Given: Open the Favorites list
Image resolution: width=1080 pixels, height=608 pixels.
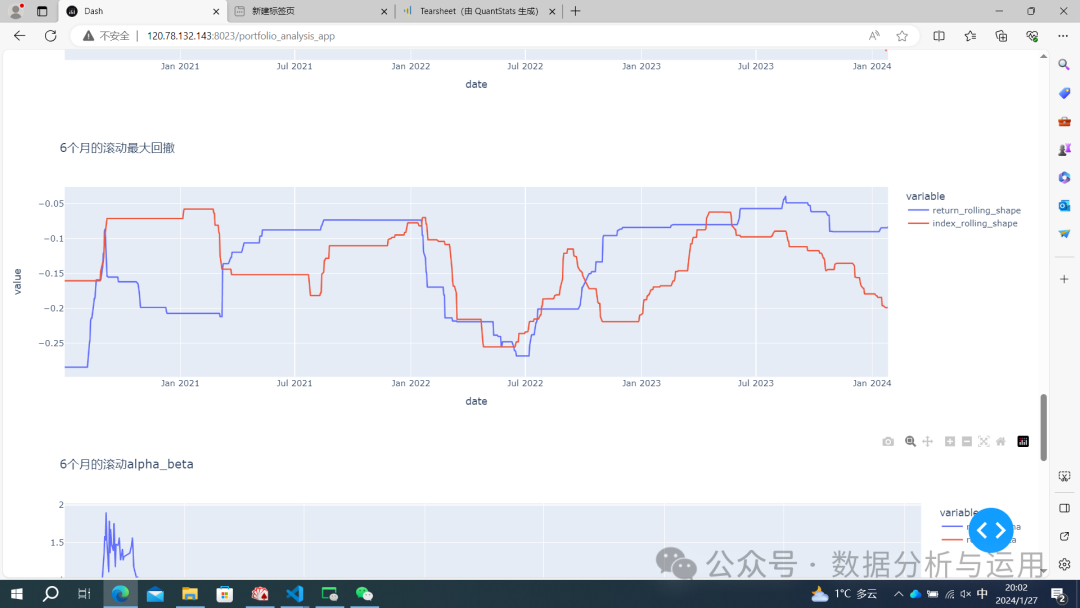Looking at the screenshot, I should pyautogui.click(x=970, y=36).
